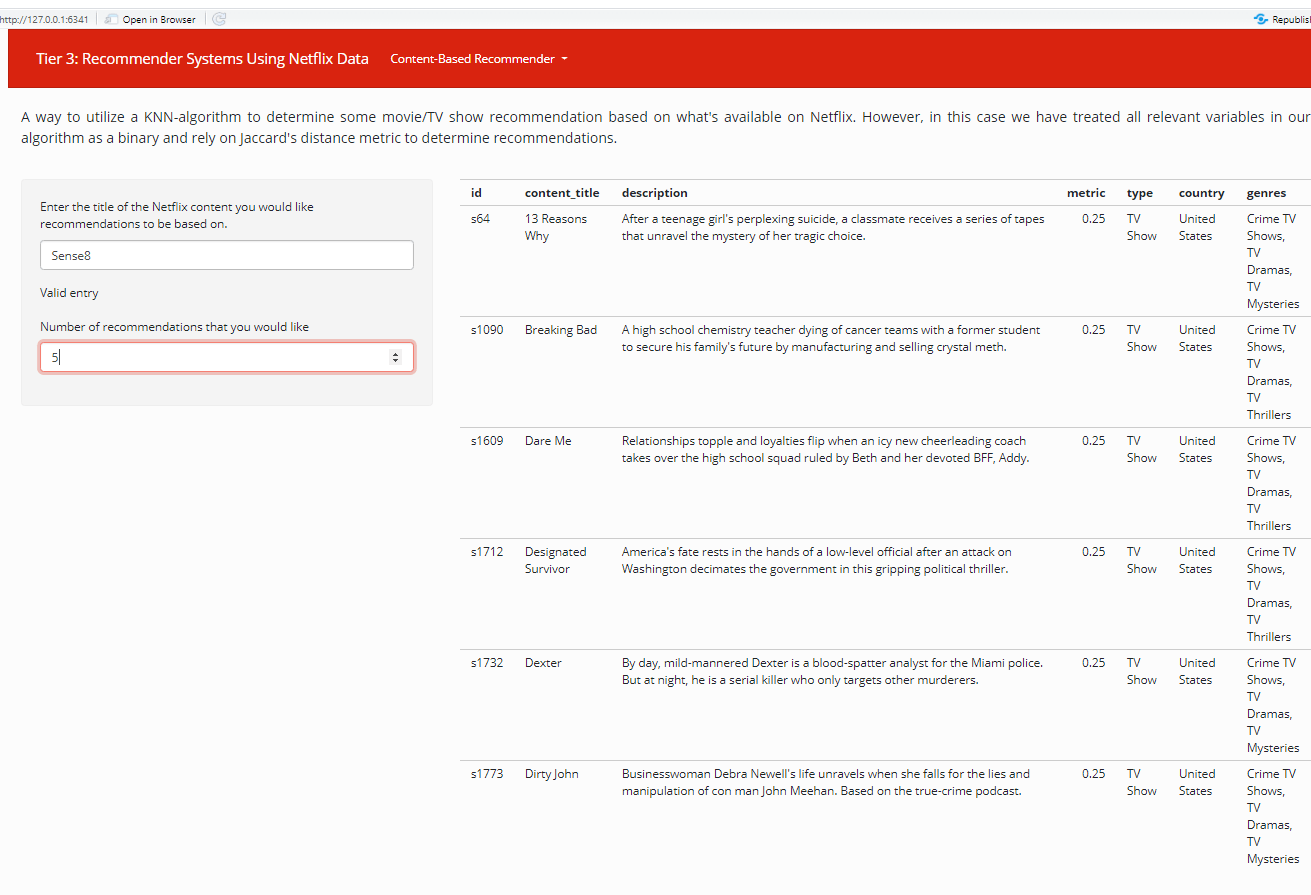Click the Netflix content title input field
The height and width of the screenshot is (895, 1311).
click(227, 255)
